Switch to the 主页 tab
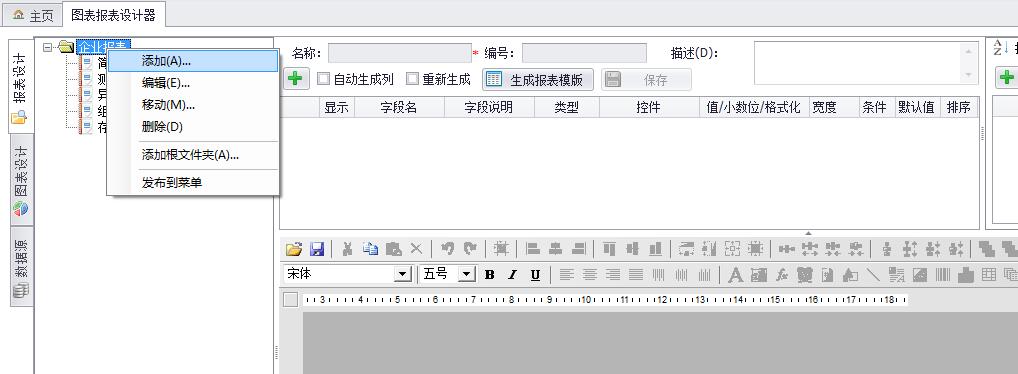The height and width of the screenshot is (374, 1018). point(32,16)
